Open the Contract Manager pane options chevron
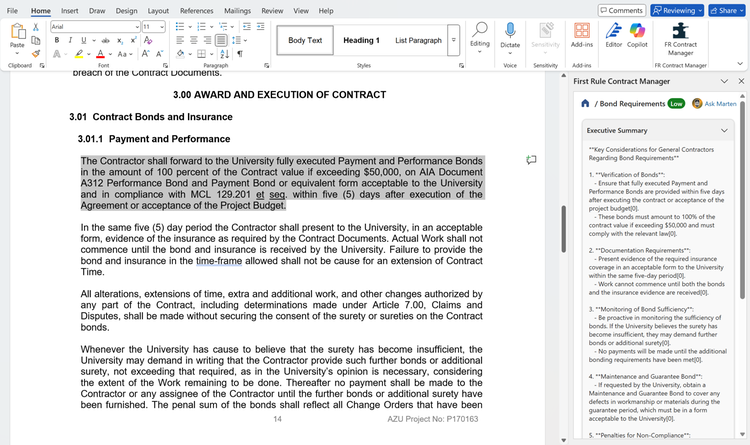Screen dimensions: 750x445 [x=724, y=81]
